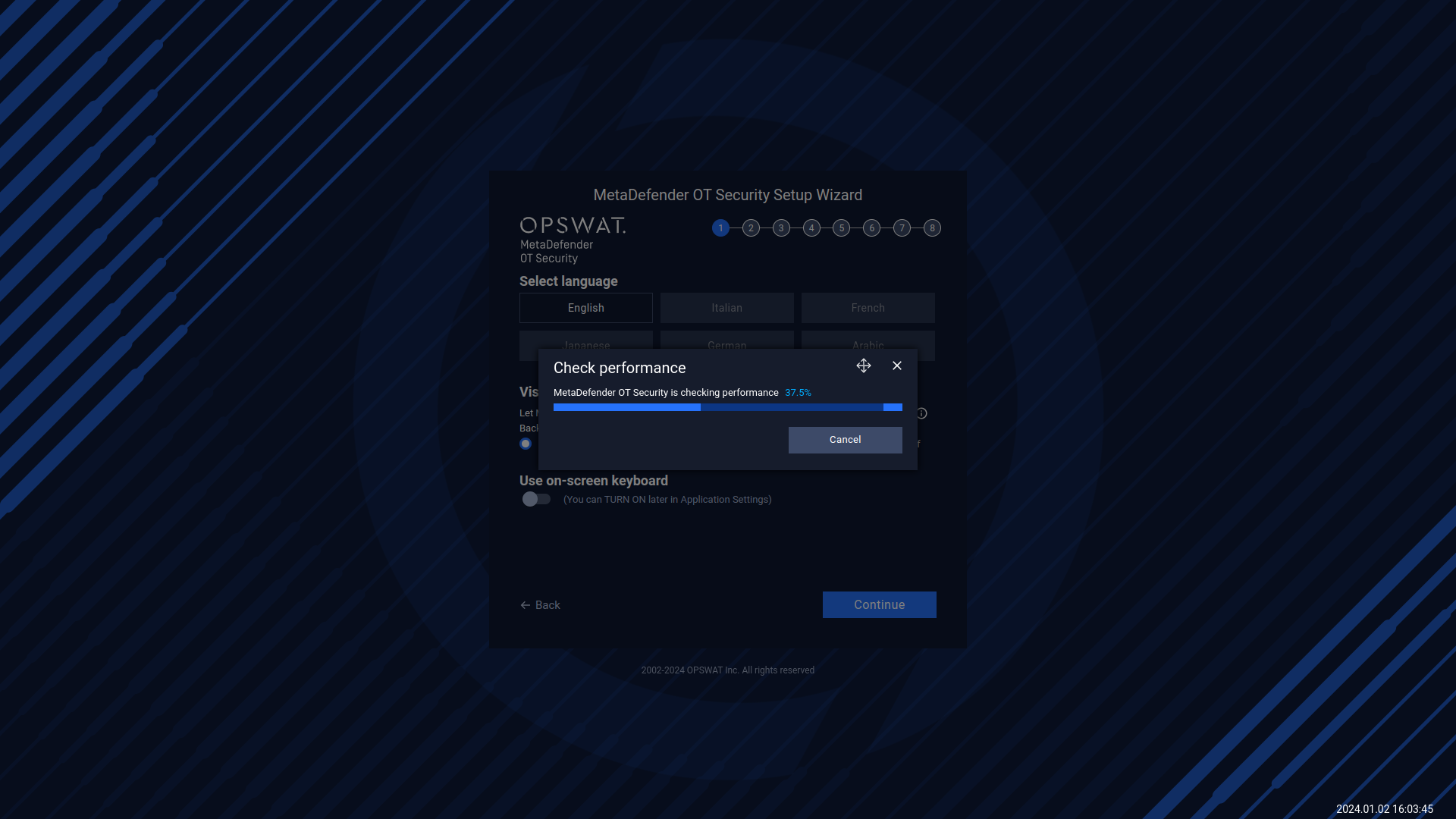Click Continue in the setup wizard
This screenshot has width=1456, height=819.
(880, 605)
